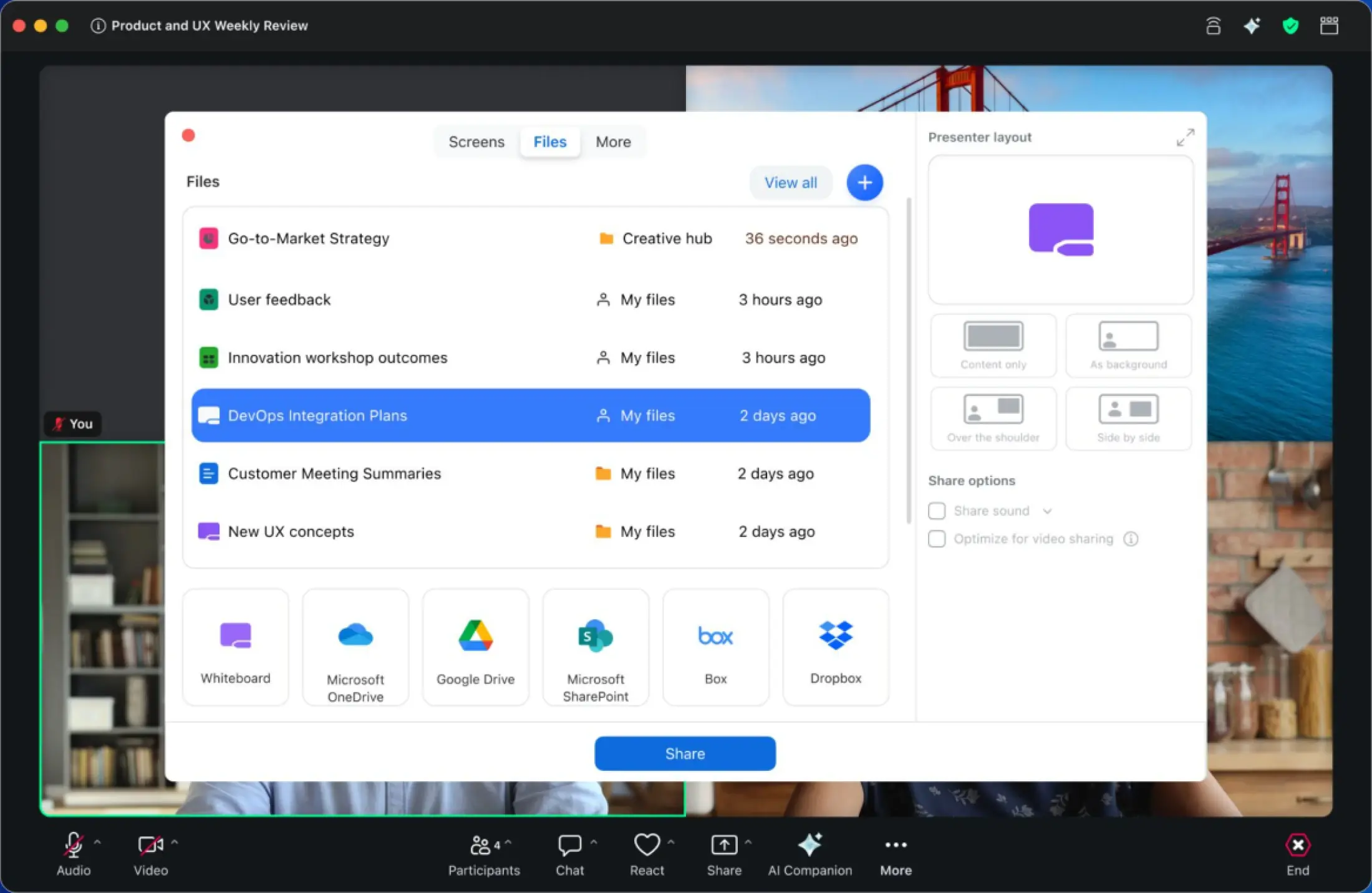Open the Chat panel

[569, 853]
